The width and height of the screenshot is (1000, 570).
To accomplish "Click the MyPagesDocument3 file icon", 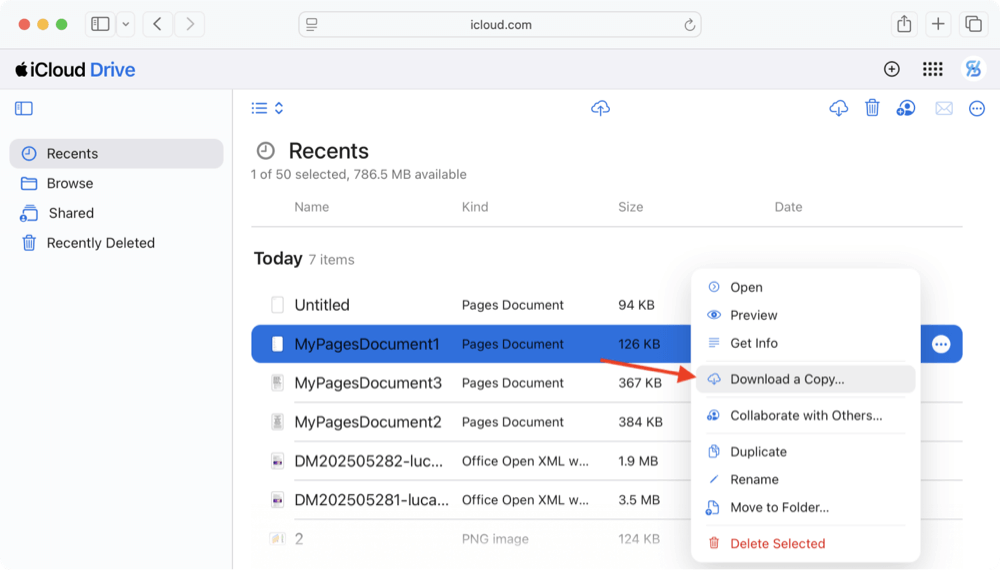I will pos(277,383).
